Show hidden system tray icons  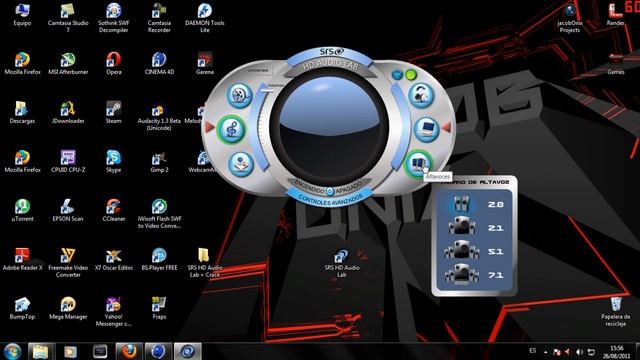(x=546, y=351)
